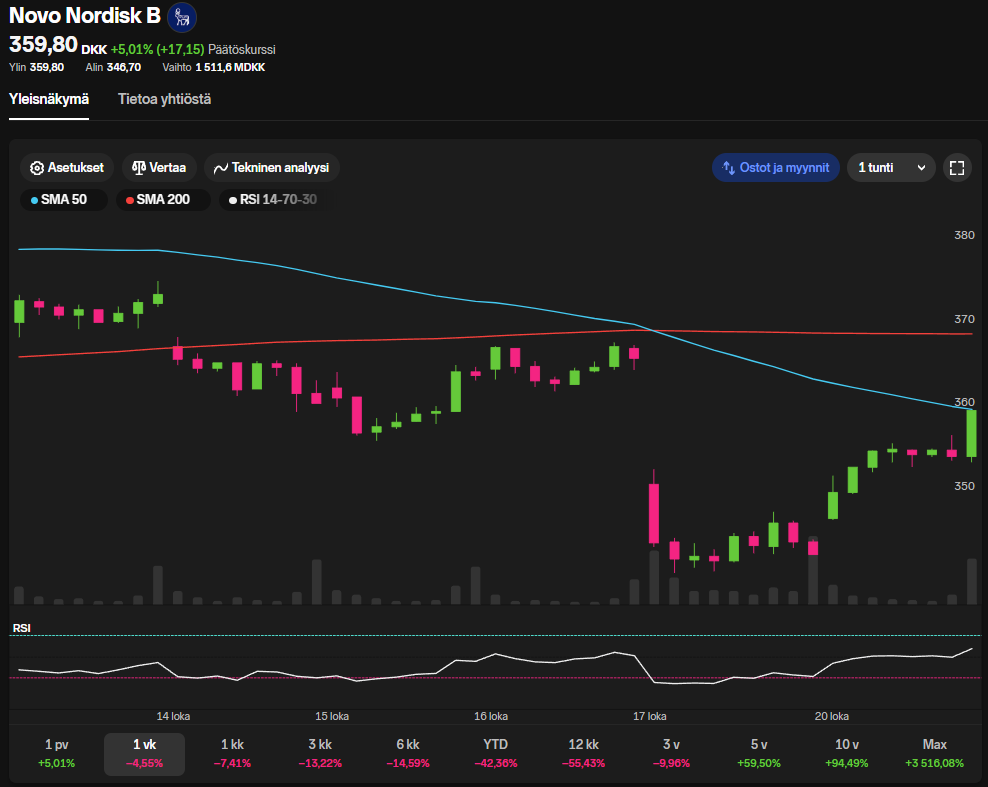Select the 1 pv time range
Viewport: 988px width, 787px height.
pos(57,753)
